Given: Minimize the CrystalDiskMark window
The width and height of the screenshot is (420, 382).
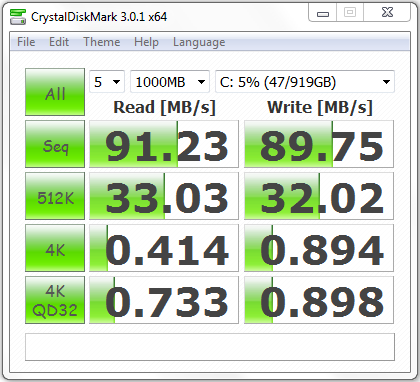Looking at the screenshot, I should [x=323, y=13].
